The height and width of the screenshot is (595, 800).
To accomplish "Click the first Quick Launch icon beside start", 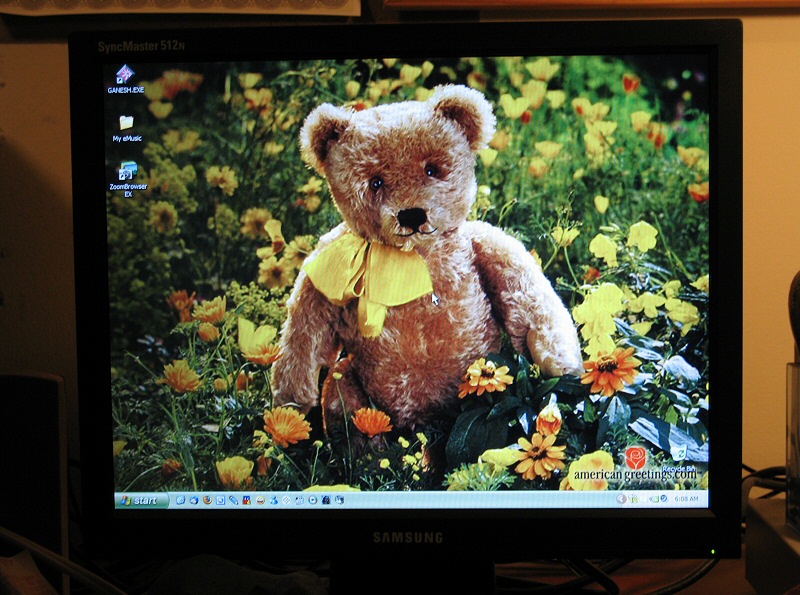I will click(181, 500).
